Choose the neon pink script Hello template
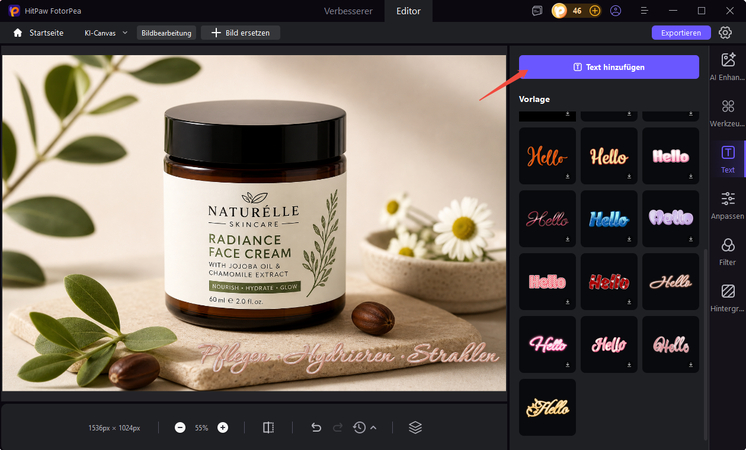This screenshot has width=746, height=450. click(x=547, y=344)
